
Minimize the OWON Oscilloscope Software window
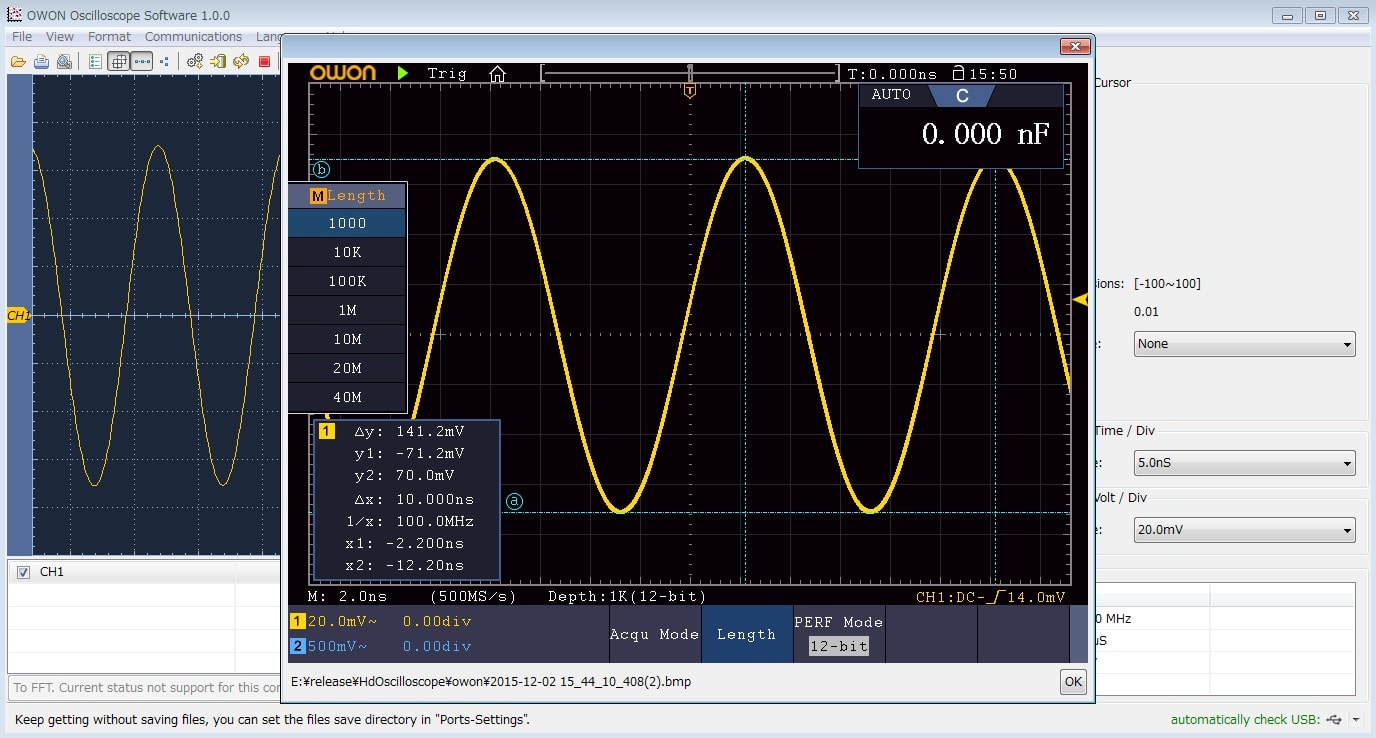pyautogui.click(x=1288, y=15)
